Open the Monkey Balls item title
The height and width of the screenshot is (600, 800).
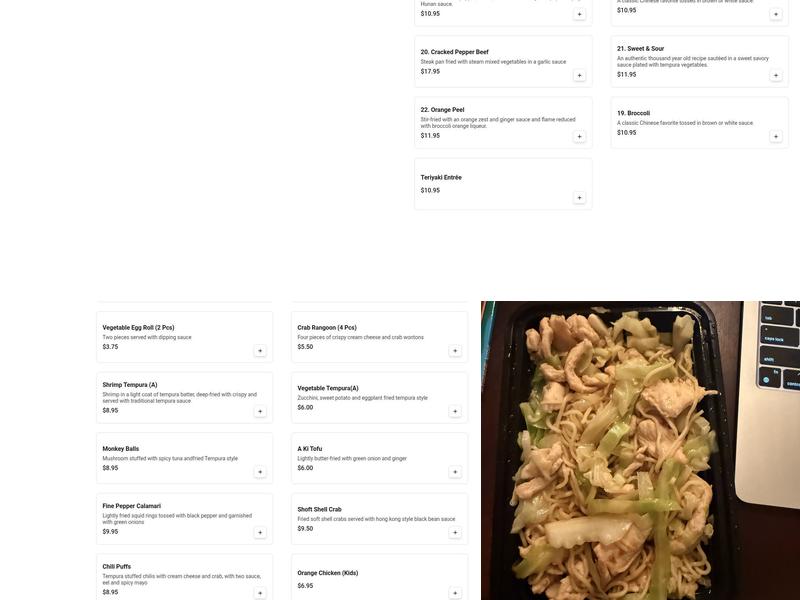click(x=120, y=449)
